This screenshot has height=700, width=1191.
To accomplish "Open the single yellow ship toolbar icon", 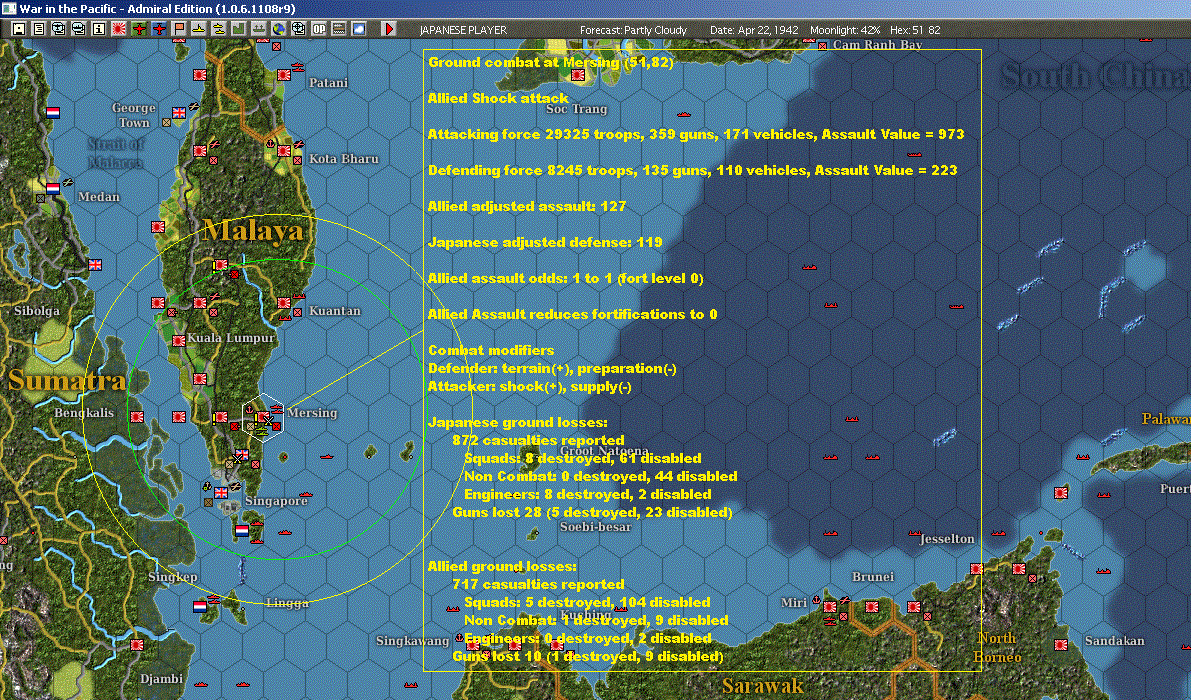I will pos(199,29).
